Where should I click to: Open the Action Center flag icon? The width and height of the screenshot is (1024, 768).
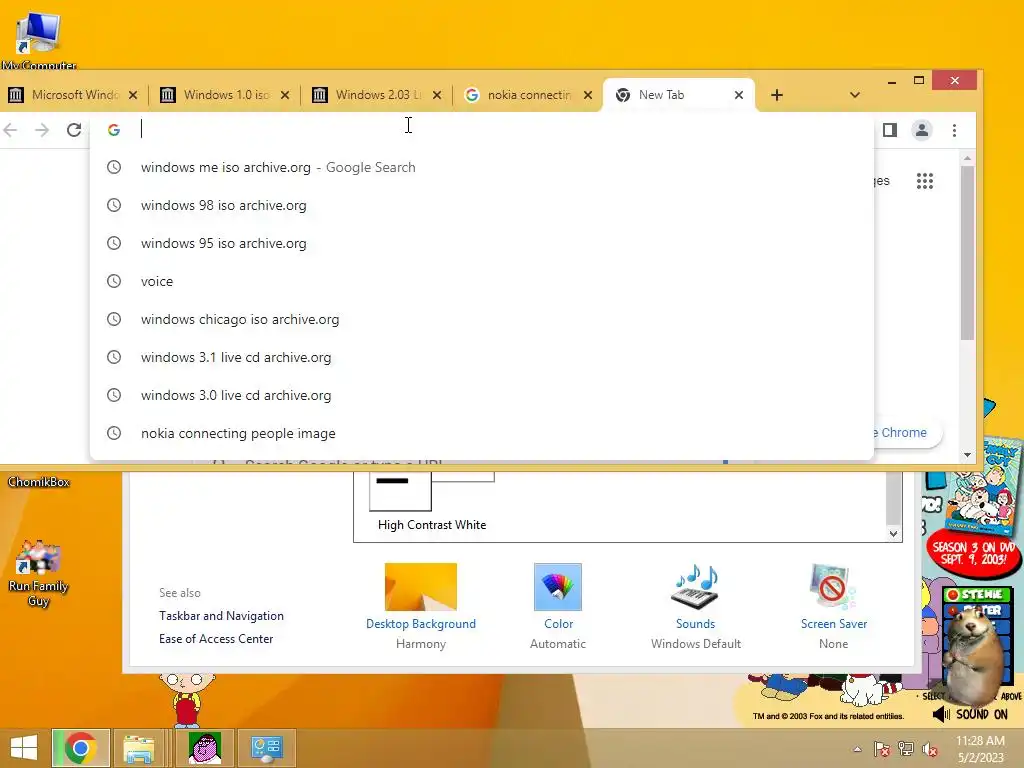tap(881, 749)
